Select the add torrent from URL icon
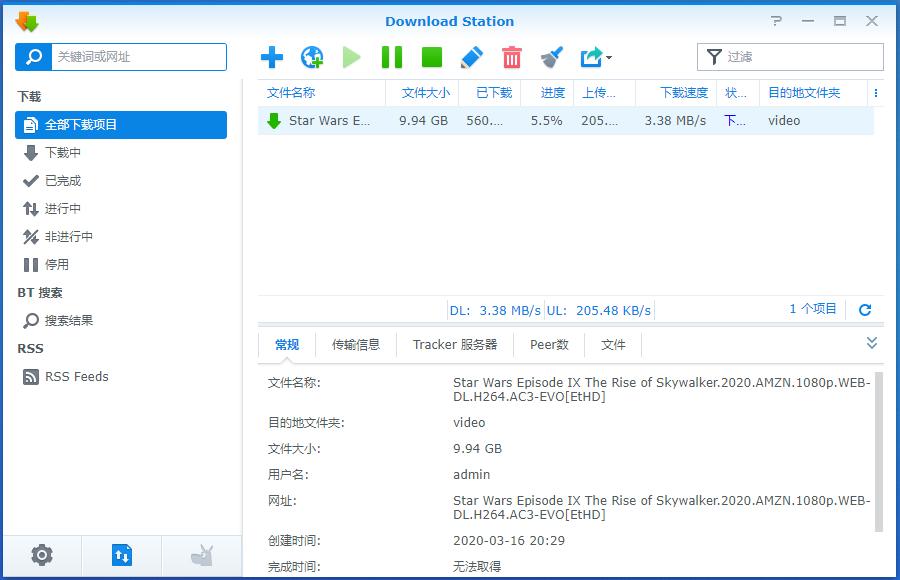The width and height of the screenshot is (900, 580). tap(312, 57)
